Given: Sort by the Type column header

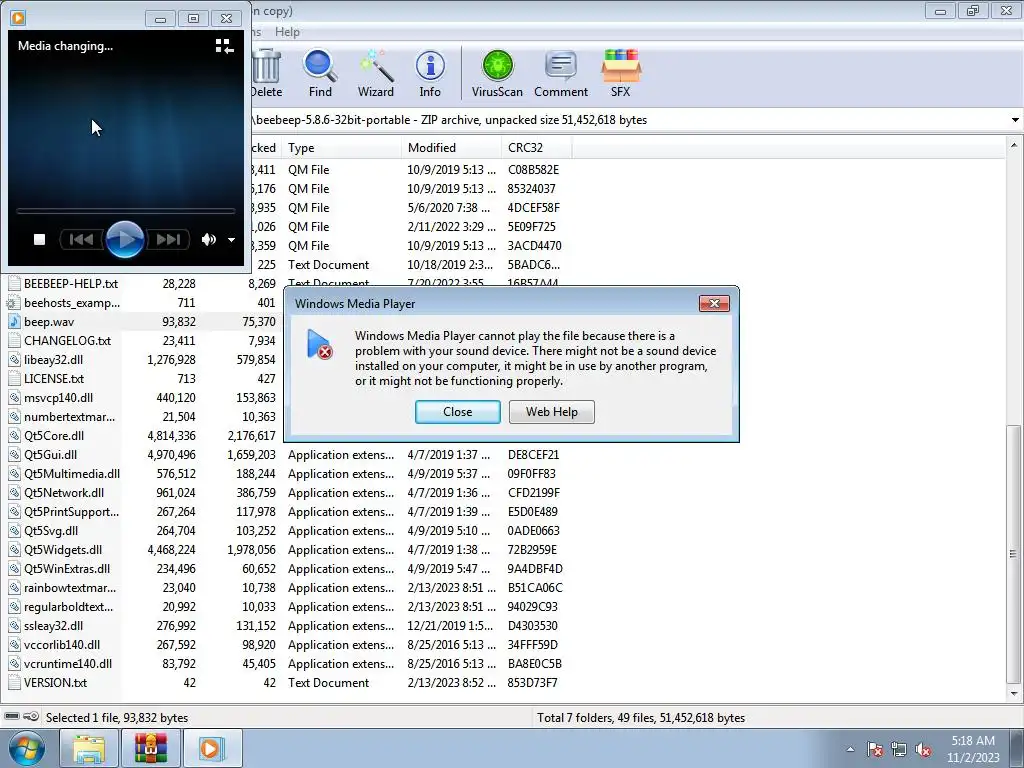Looking at the screenshot, I should click(x=342, y=148).
